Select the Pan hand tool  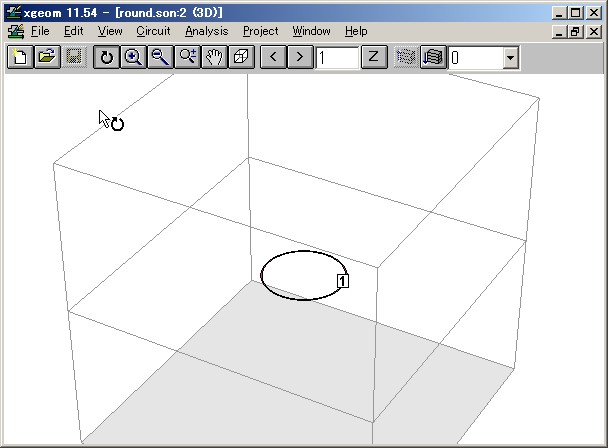pos(214,57)
